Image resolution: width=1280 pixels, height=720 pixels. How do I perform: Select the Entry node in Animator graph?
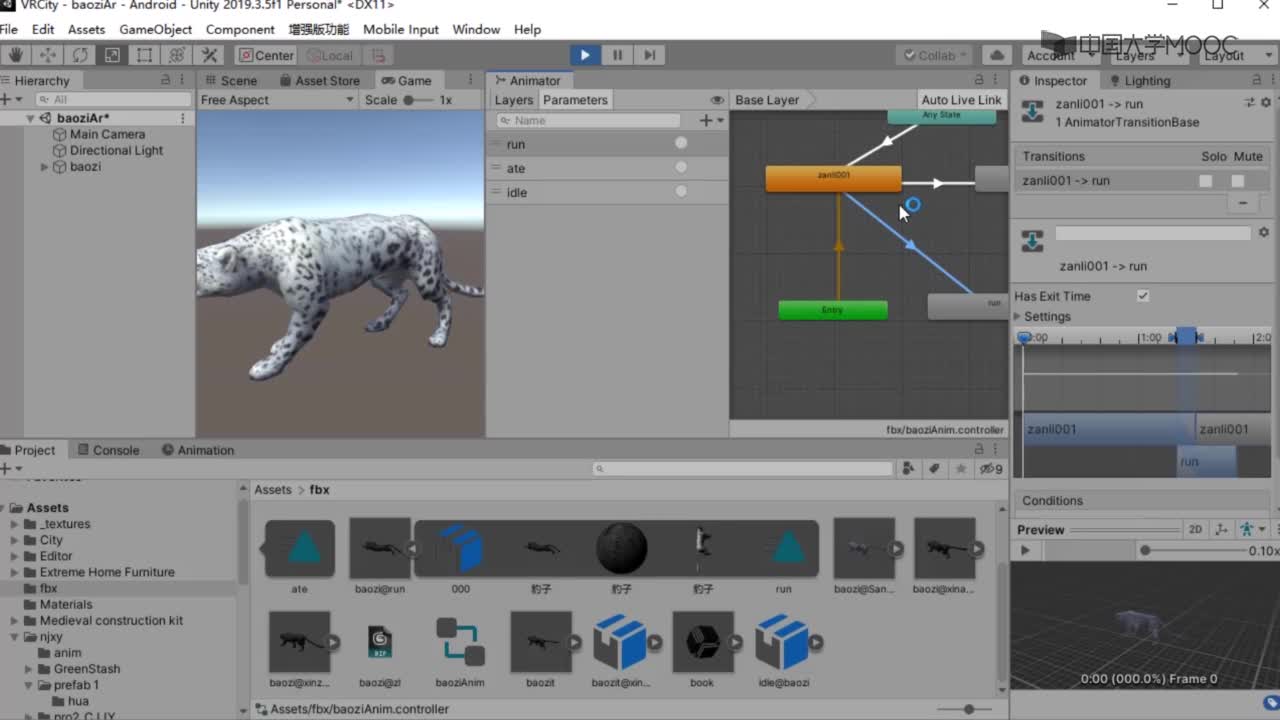pos(833,310)
